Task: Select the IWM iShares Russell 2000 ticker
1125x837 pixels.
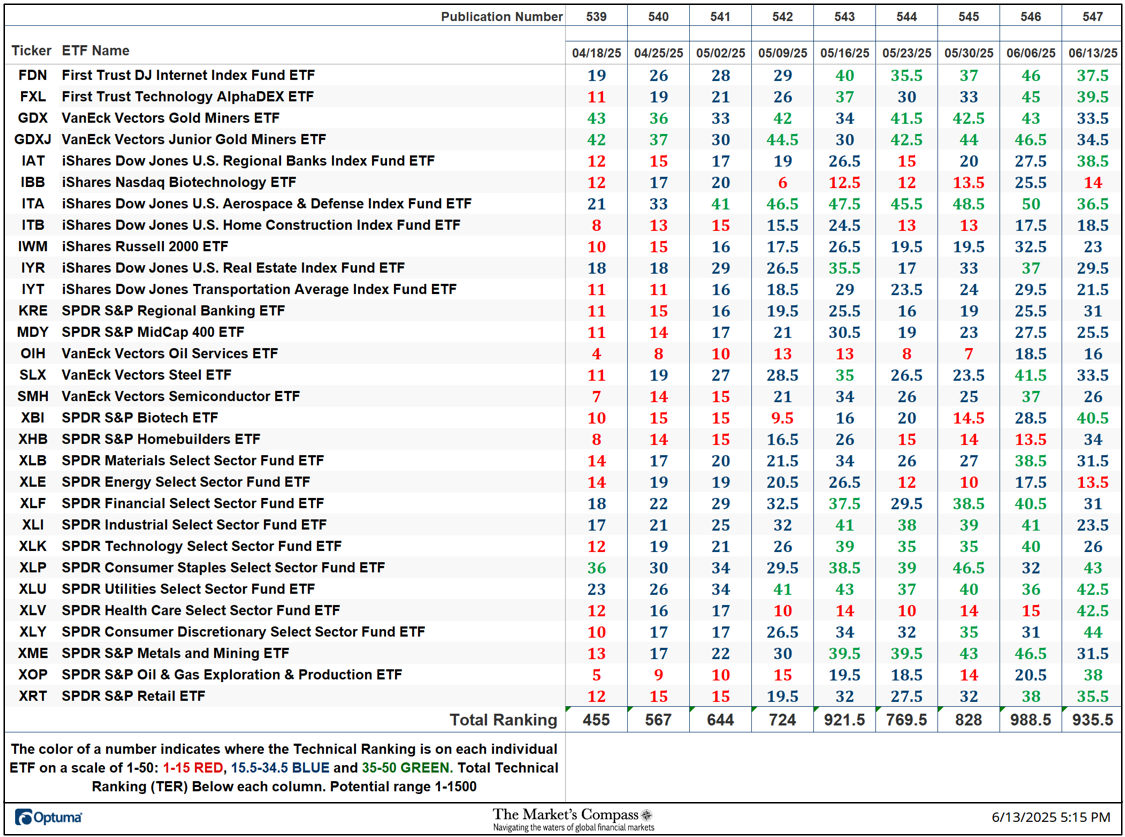Action: pyautogui.click(x=33, y=246)
